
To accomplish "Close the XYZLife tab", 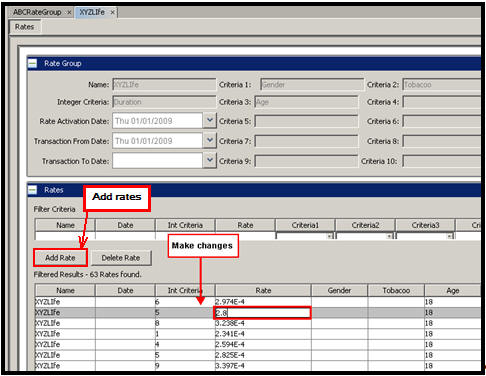I will click(x=113, y=13).
